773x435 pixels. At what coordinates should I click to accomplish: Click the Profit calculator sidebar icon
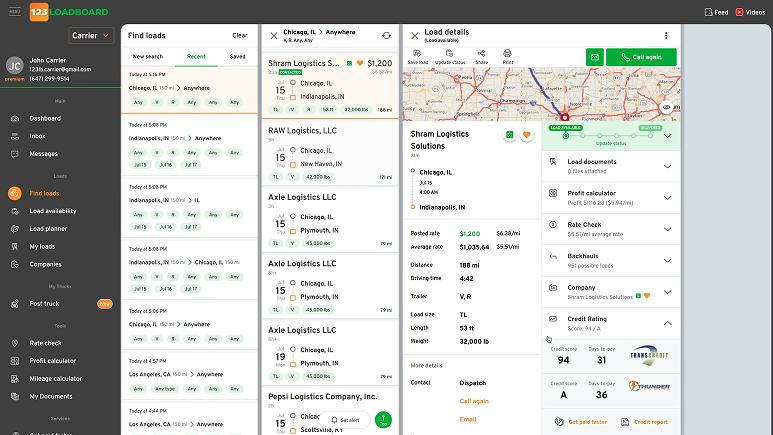[x=15, y=361]
